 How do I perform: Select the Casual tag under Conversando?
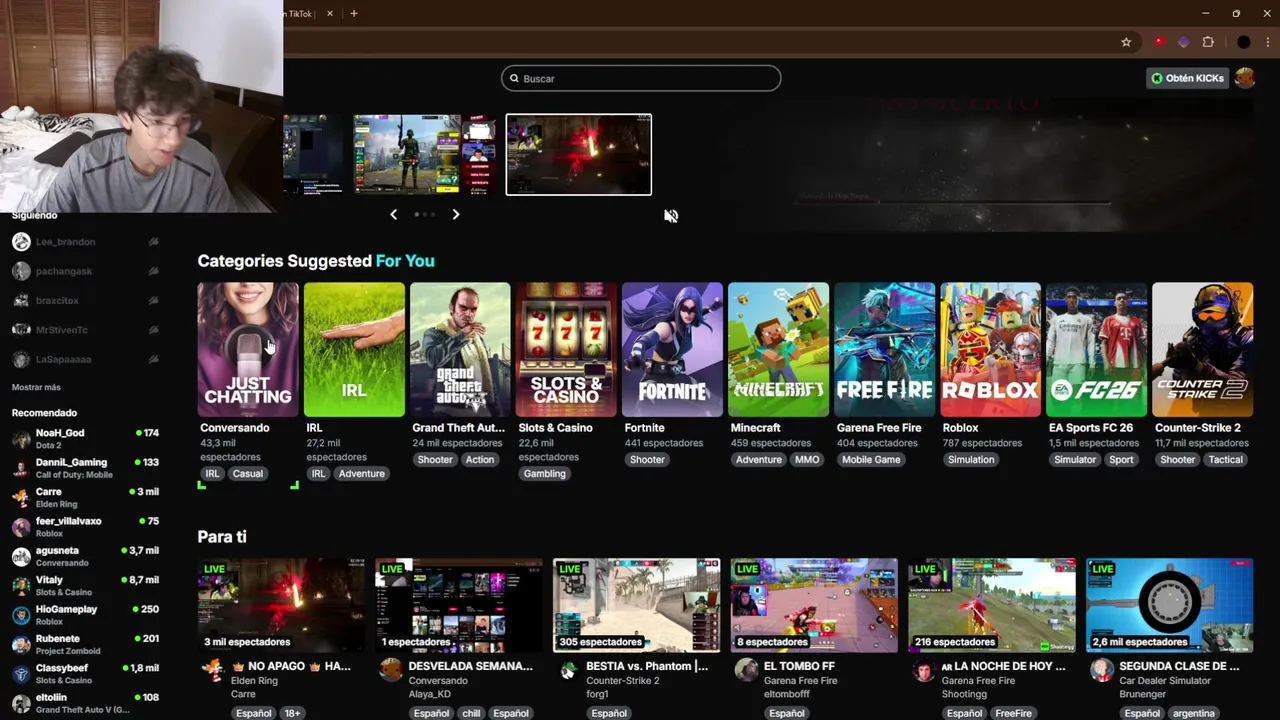(x=247, y=474)
